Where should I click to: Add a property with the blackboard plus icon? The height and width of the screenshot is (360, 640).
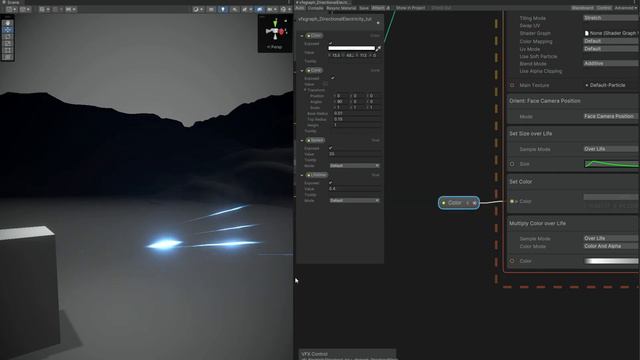tap(378, 23)
